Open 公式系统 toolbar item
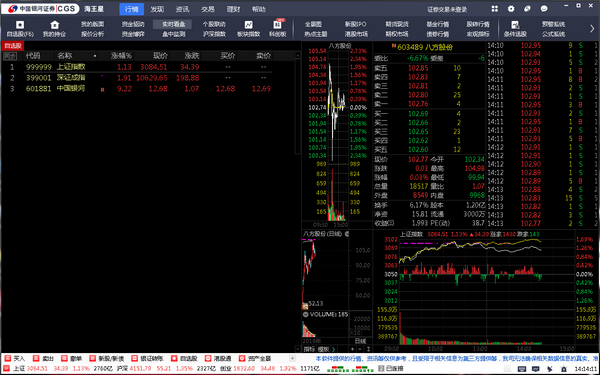This screenshot has height=375, width=600. [553, 34]
